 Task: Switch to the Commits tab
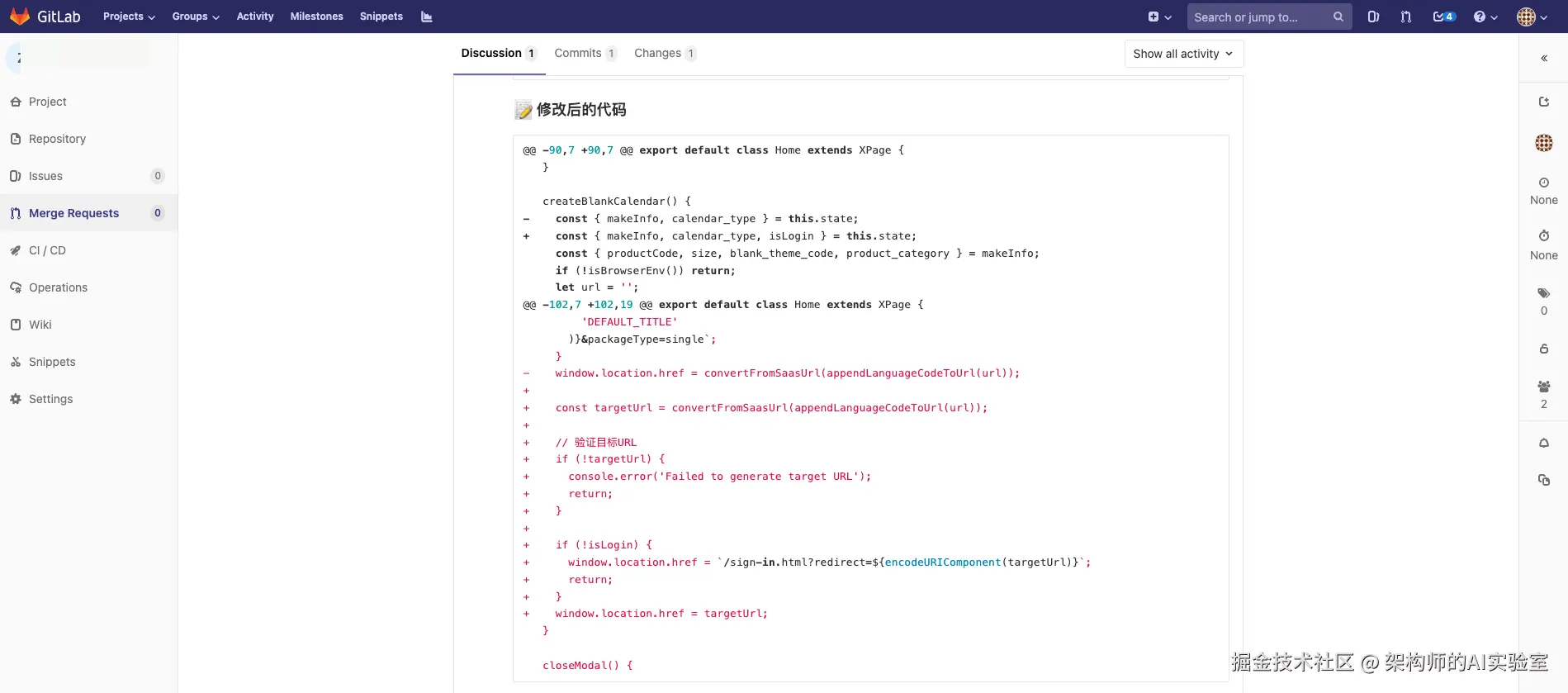click(x=585, y=54)
